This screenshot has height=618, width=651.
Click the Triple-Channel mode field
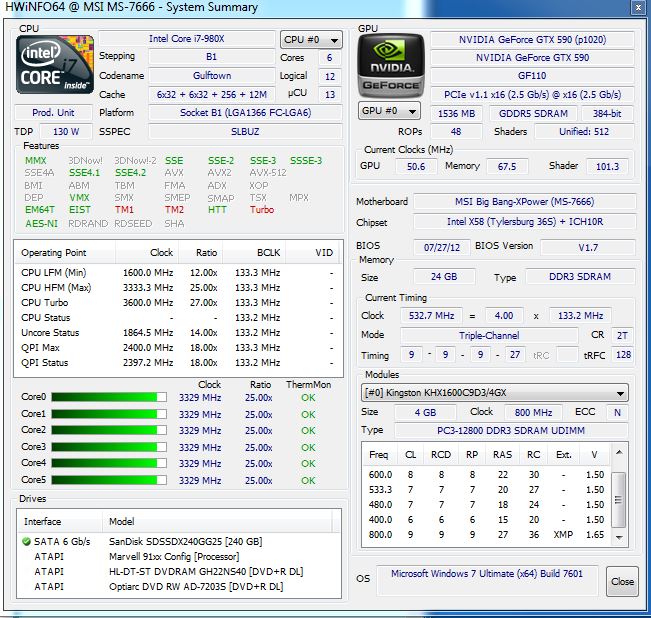coord(489,335)
